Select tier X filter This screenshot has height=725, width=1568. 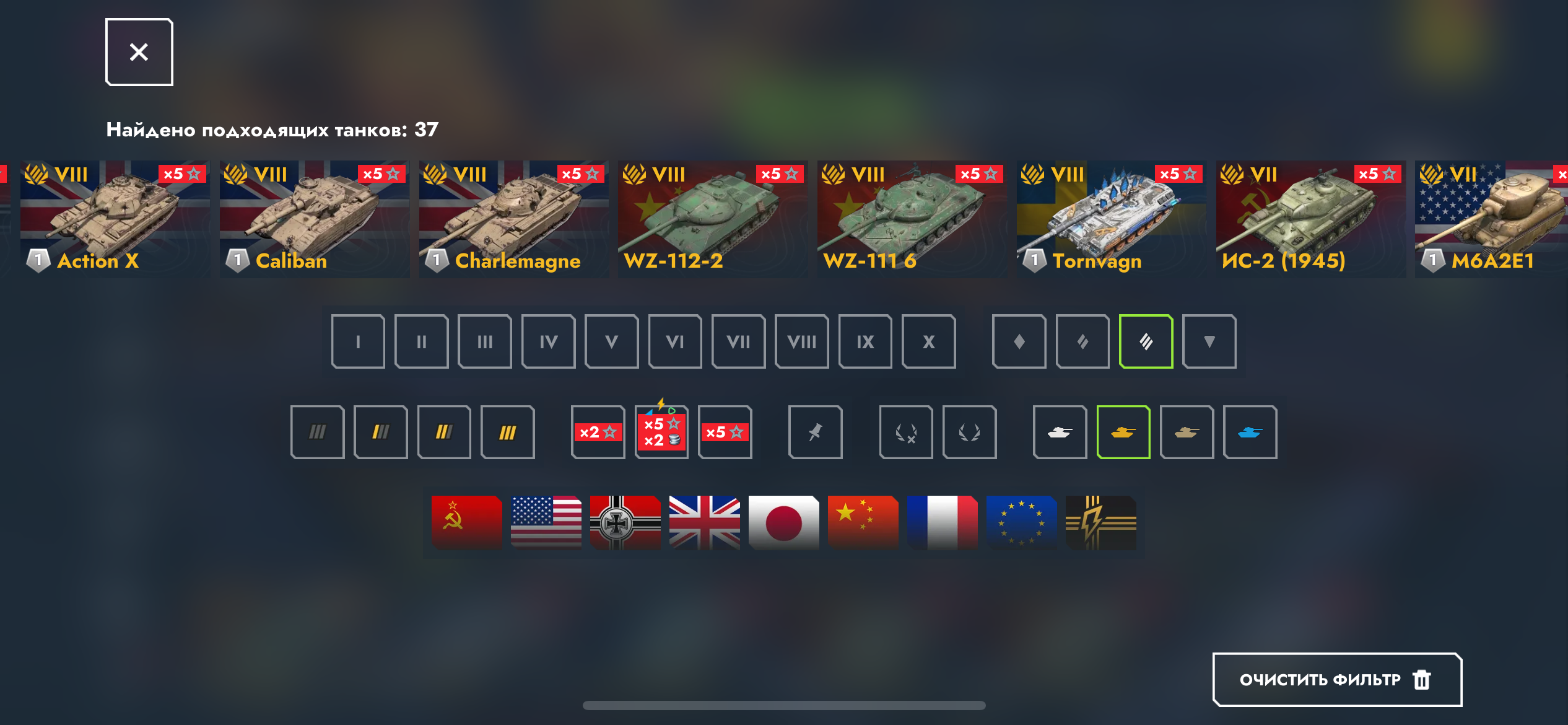click(x=929, y=341)
